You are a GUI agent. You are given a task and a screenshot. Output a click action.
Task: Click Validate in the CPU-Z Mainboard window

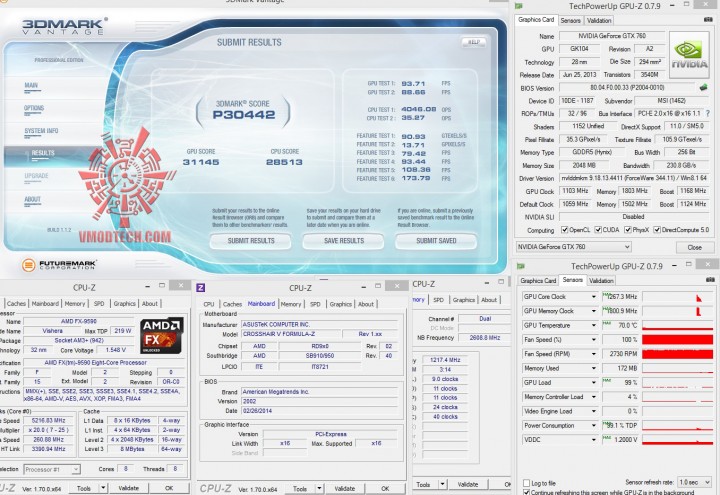pos(345,489)
